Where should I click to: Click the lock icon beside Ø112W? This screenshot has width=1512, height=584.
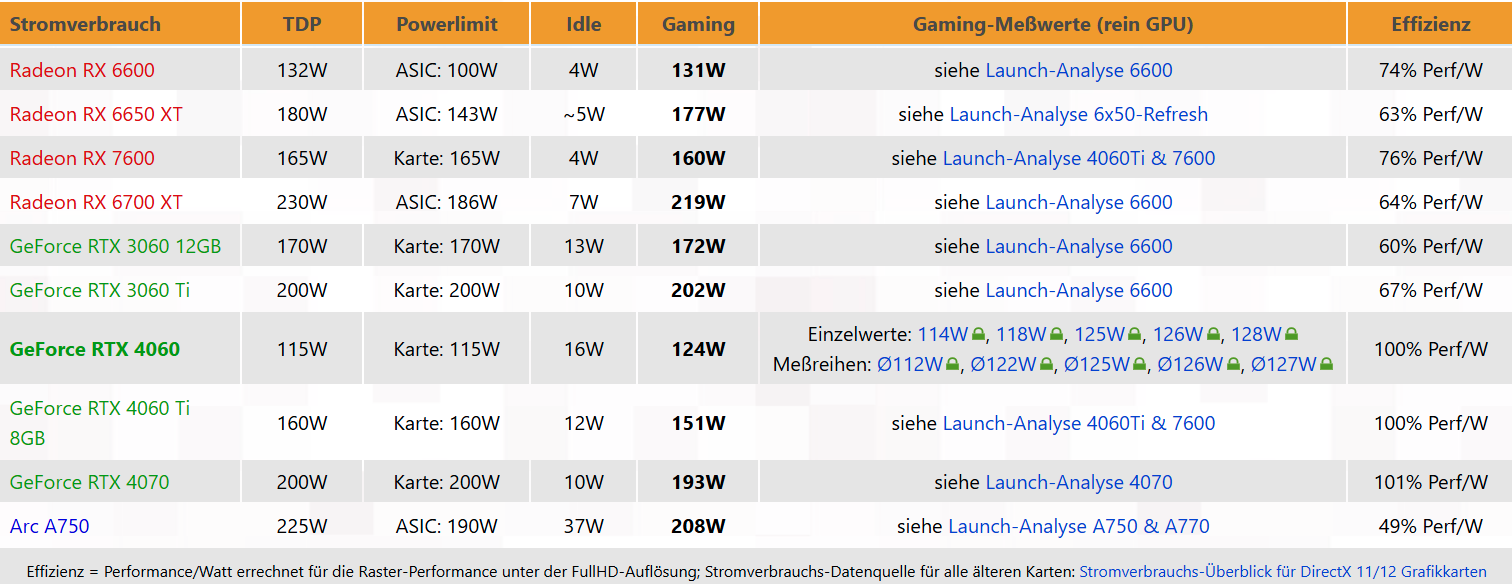click(952, 364)
